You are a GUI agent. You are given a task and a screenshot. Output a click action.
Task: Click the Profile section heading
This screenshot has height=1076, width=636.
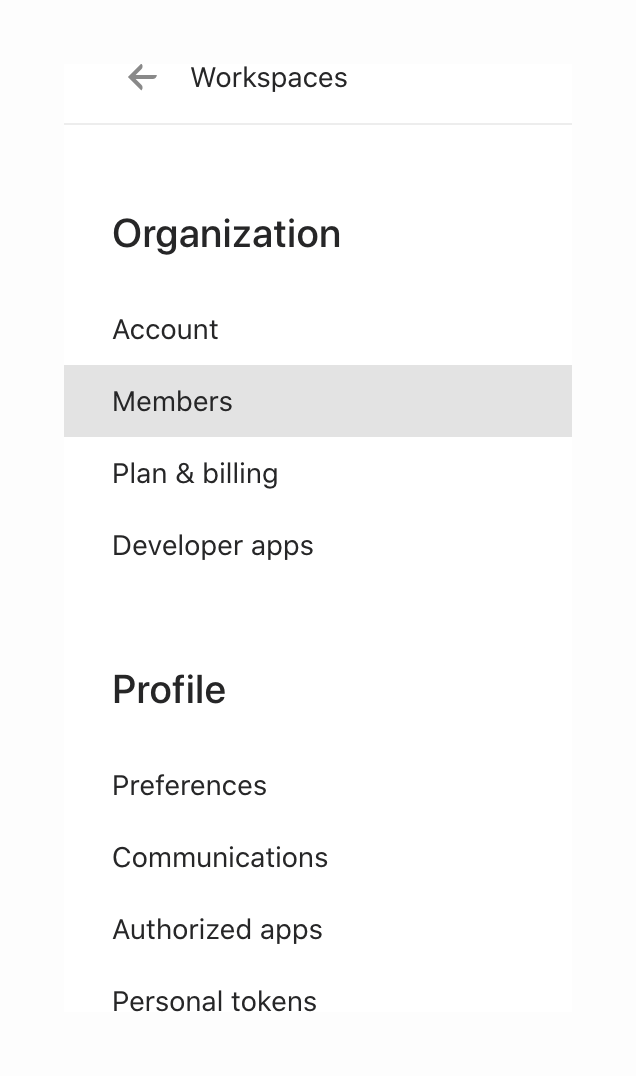(x=168, y=689)
